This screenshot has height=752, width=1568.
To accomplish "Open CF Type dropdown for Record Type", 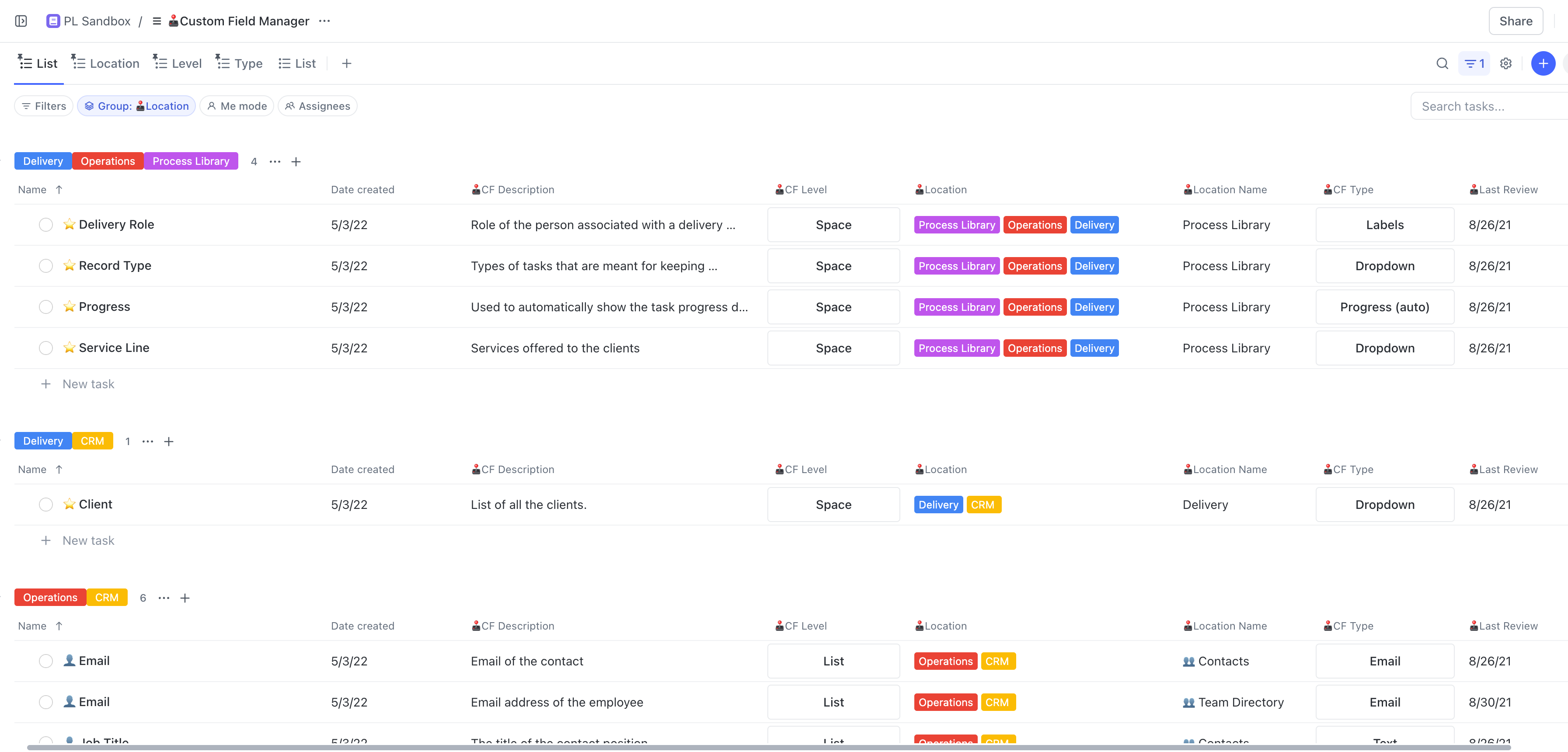I will pyautogui.click(x=1384, y=266).
